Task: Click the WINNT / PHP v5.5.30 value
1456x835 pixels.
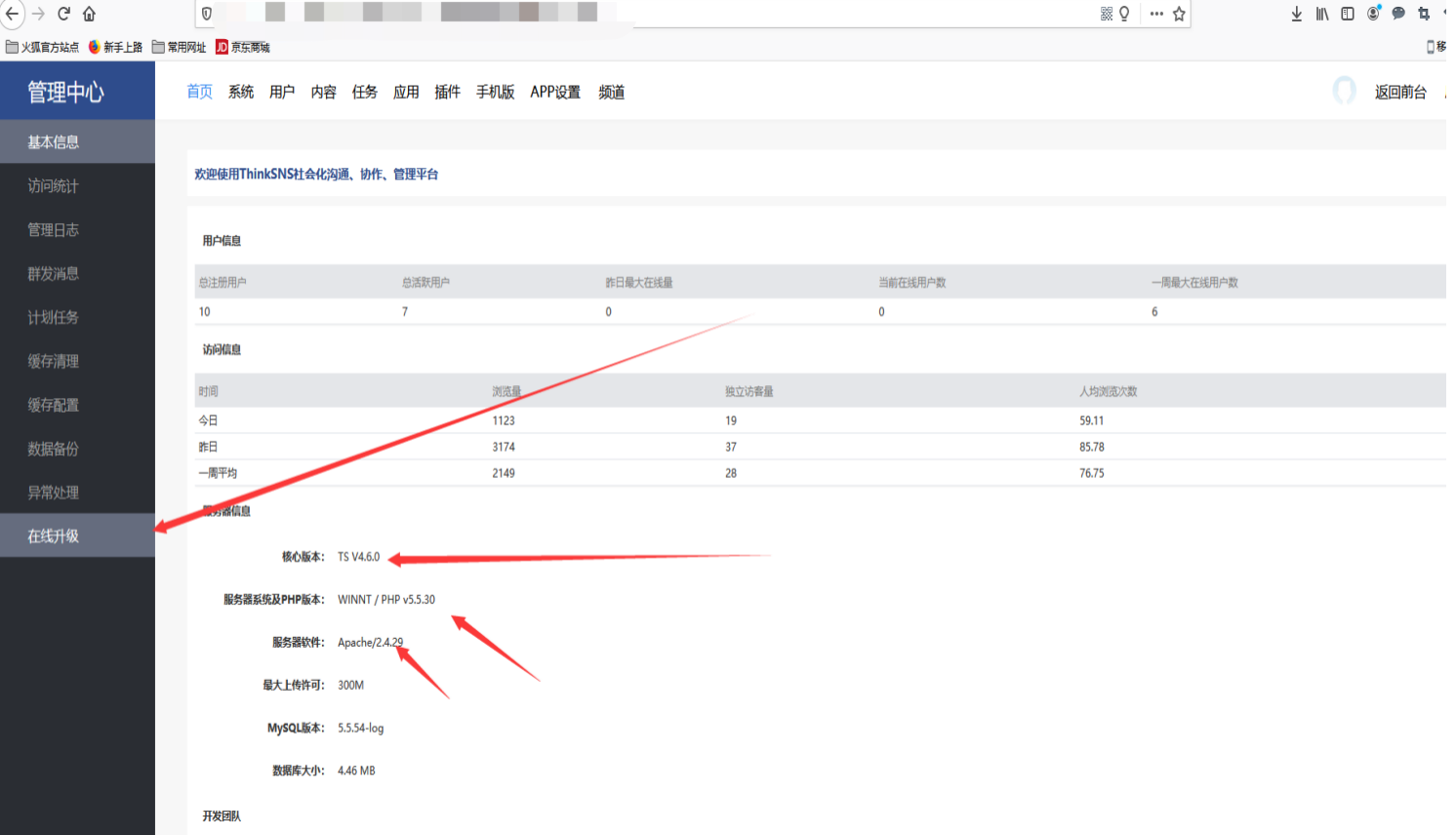Action: coord(386,600)
